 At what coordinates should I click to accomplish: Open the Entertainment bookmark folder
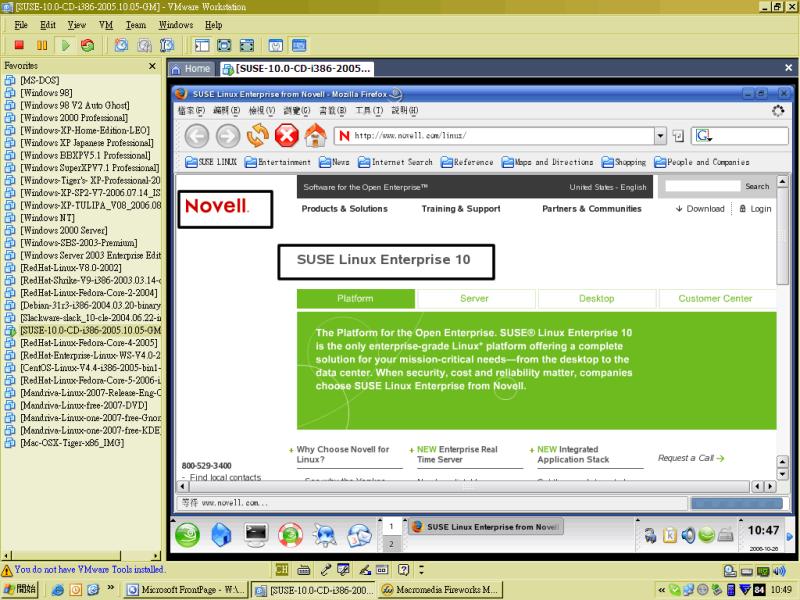click(x=278, y=162)
